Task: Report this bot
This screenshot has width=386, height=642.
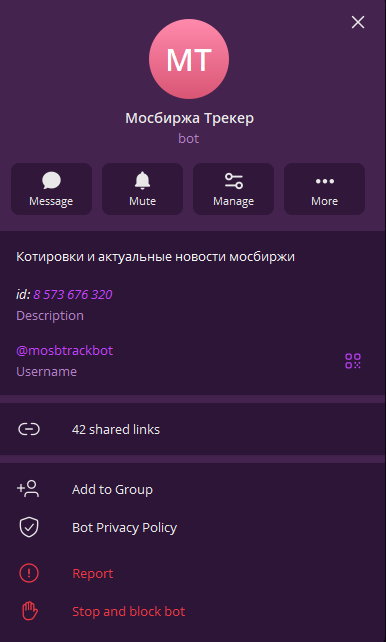Action: coord(192,574)
